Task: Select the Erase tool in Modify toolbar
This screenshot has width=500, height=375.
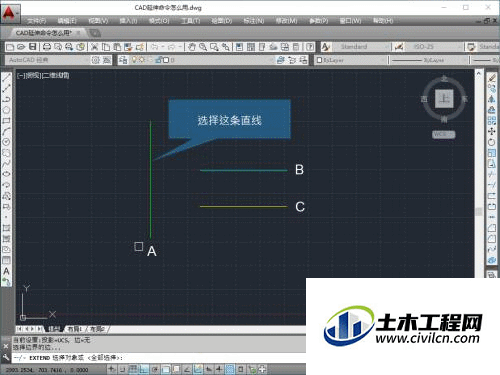Action: tap(492, 78)
